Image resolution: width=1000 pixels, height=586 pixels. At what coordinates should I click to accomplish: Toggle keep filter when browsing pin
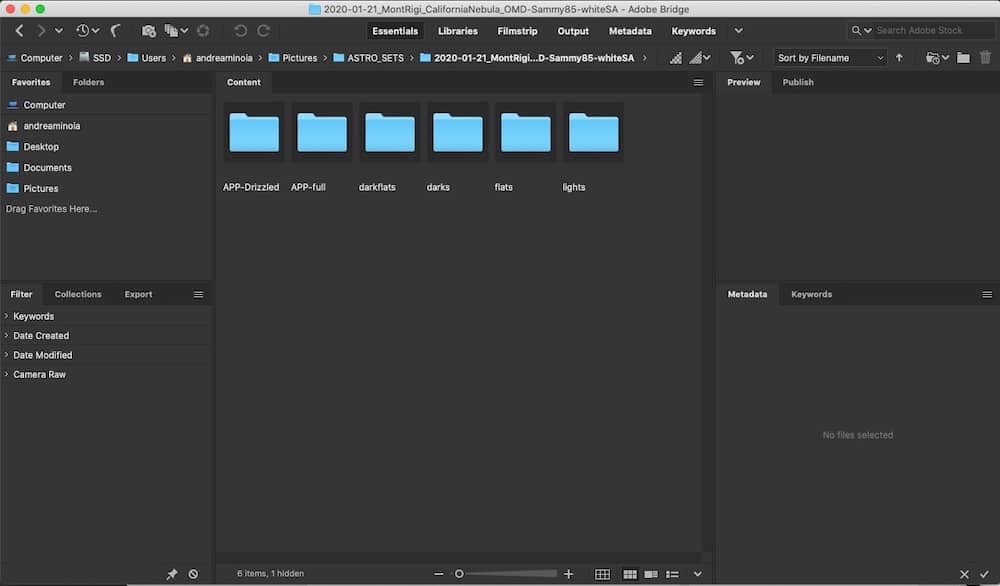172,574
